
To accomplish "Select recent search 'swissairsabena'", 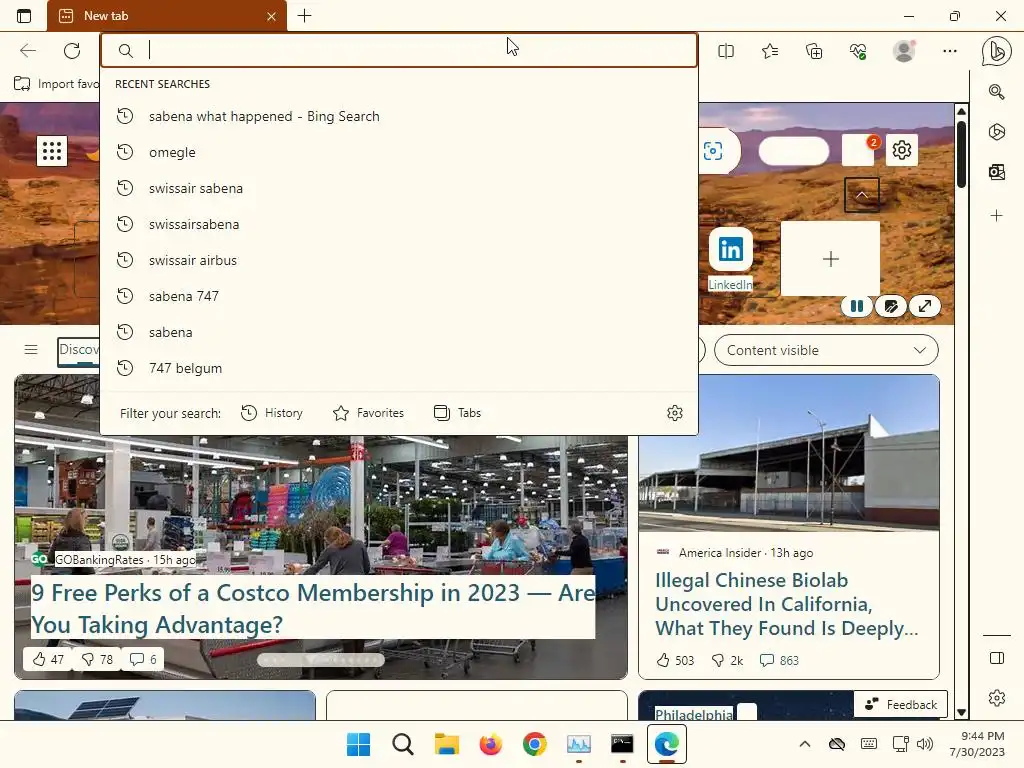I will coord(399,224).
